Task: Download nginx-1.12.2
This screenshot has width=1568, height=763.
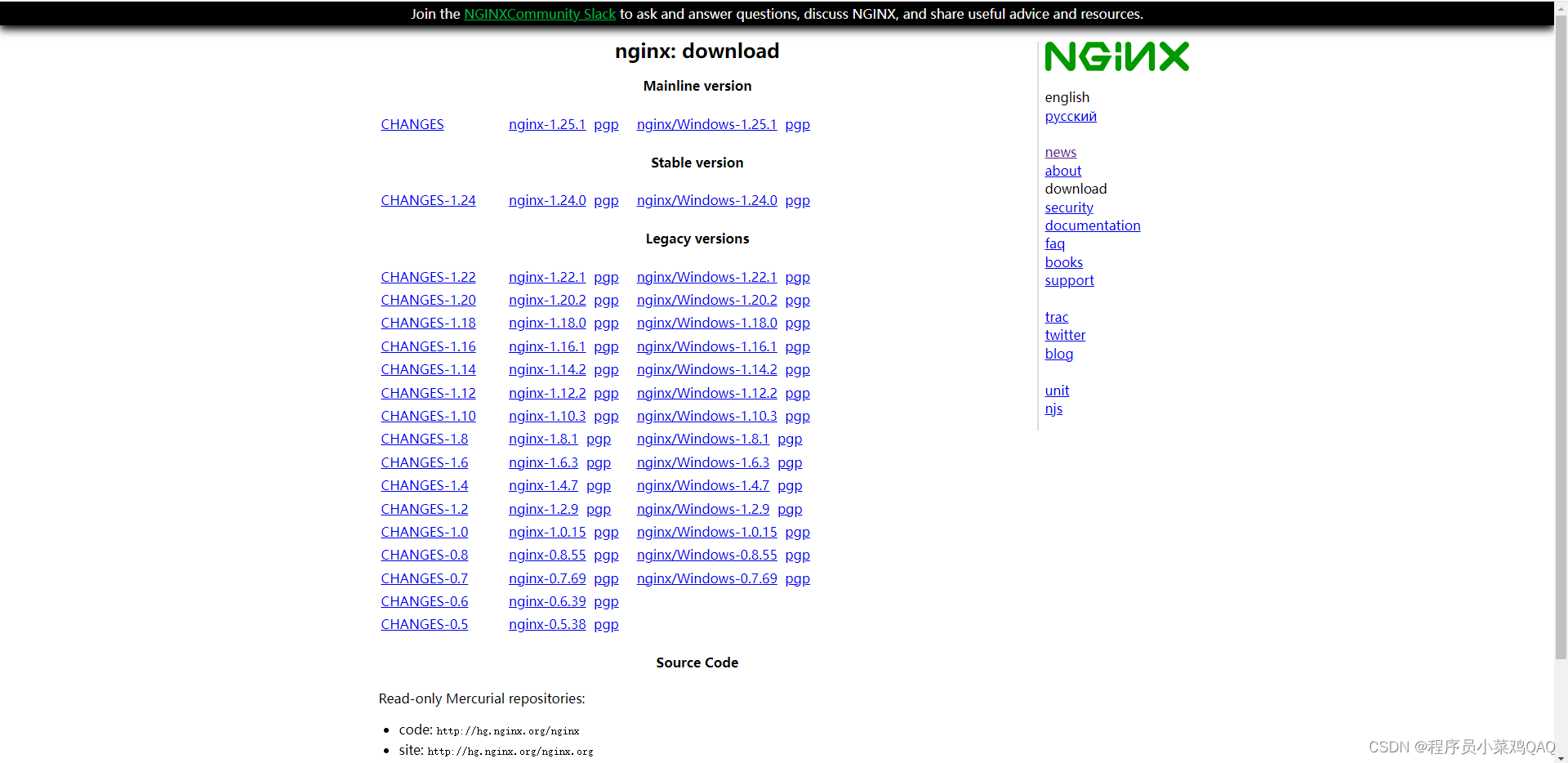Action: [547, 393]
